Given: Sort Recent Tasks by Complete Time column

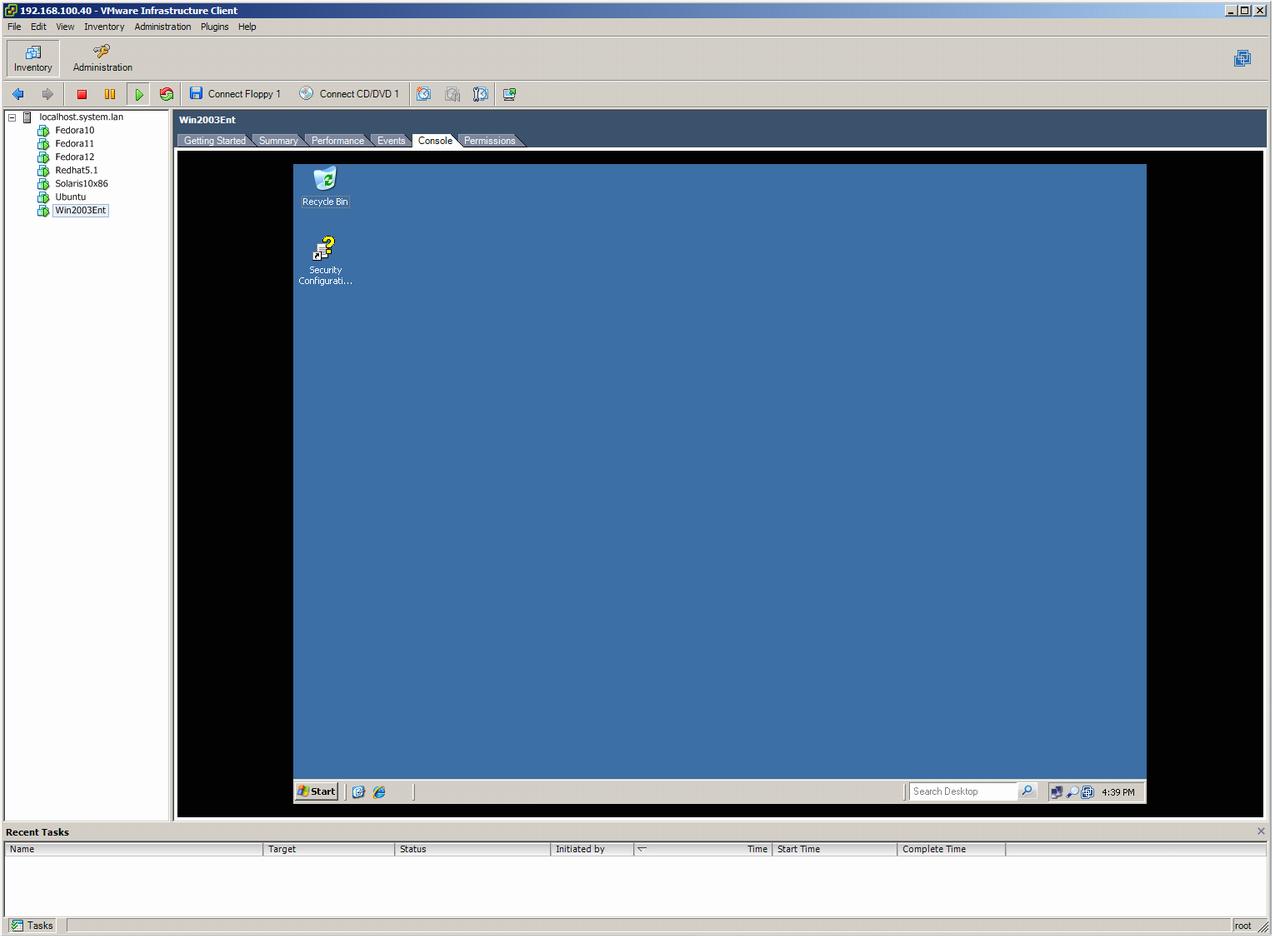Looking at the screenshot, I should click(952, 849).
